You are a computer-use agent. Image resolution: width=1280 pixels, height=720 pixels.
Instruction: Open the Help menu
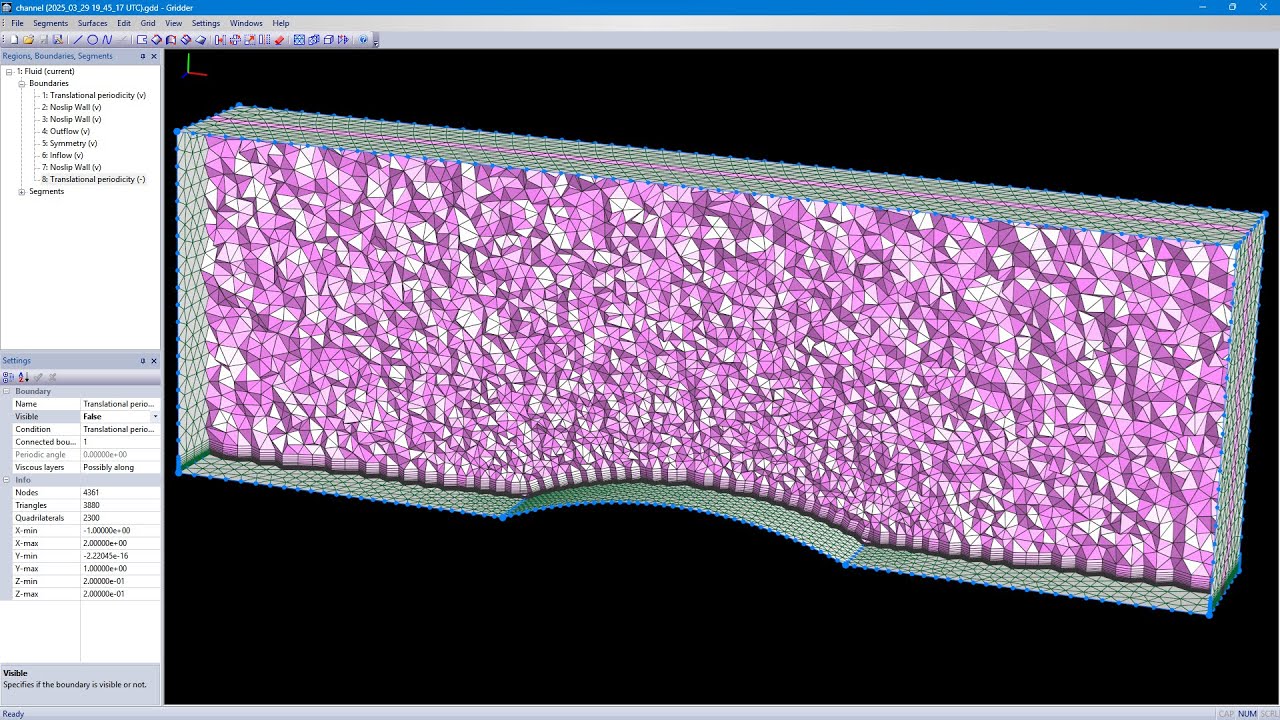coord(281,23)
